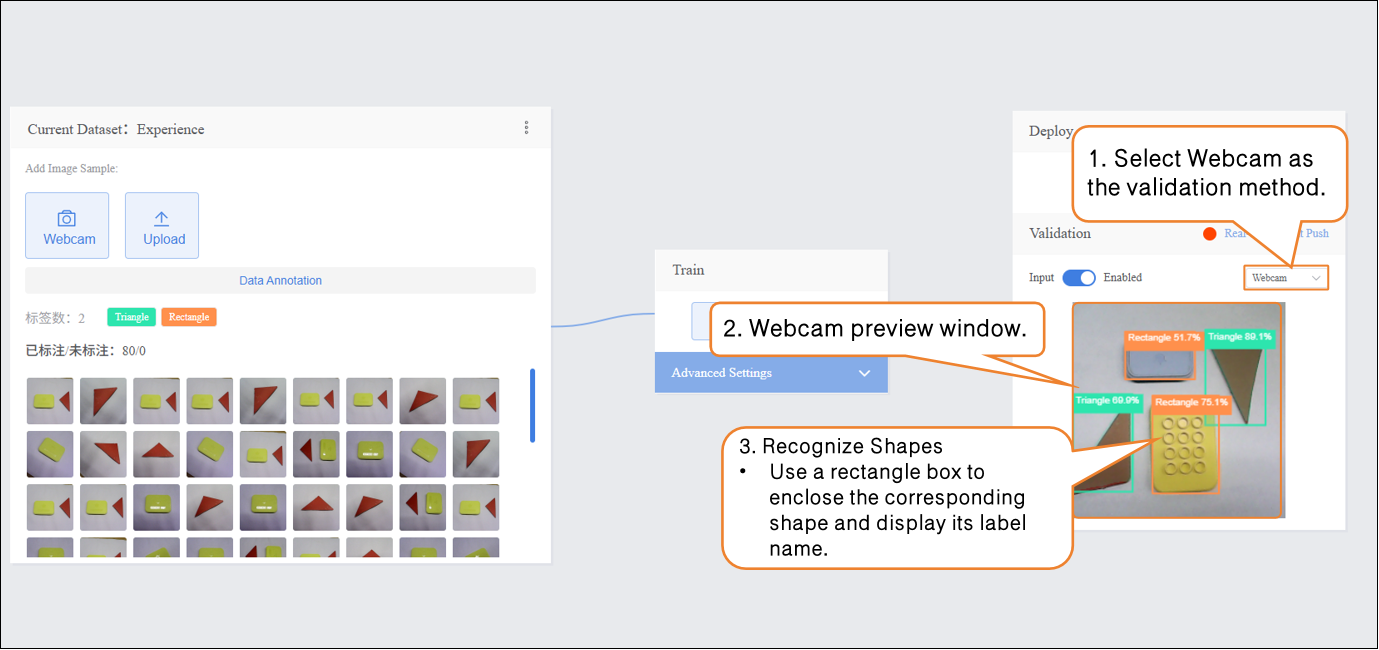The height and width of the screenshot is (650, 1379).
Task: Toggle the Input Enabled switch
Action: point(1079,277)
